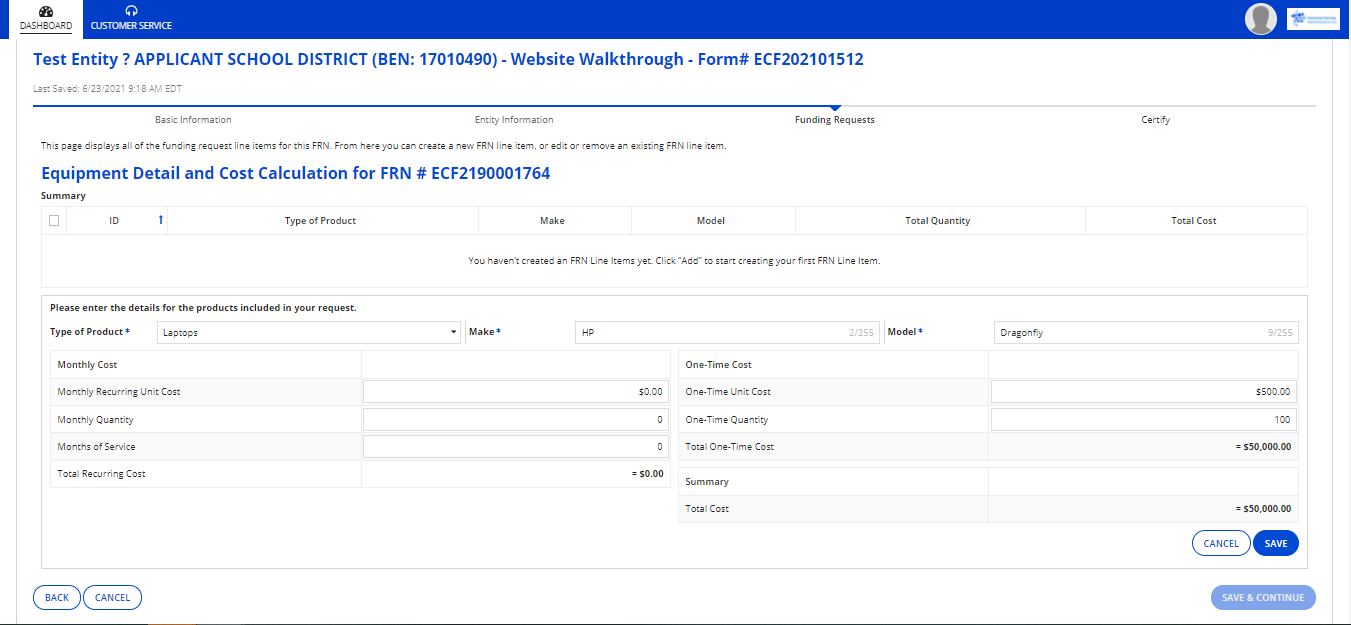1351x625 pixels.
Task: Click the Universal Service logo
Action: coord(1313,19)
